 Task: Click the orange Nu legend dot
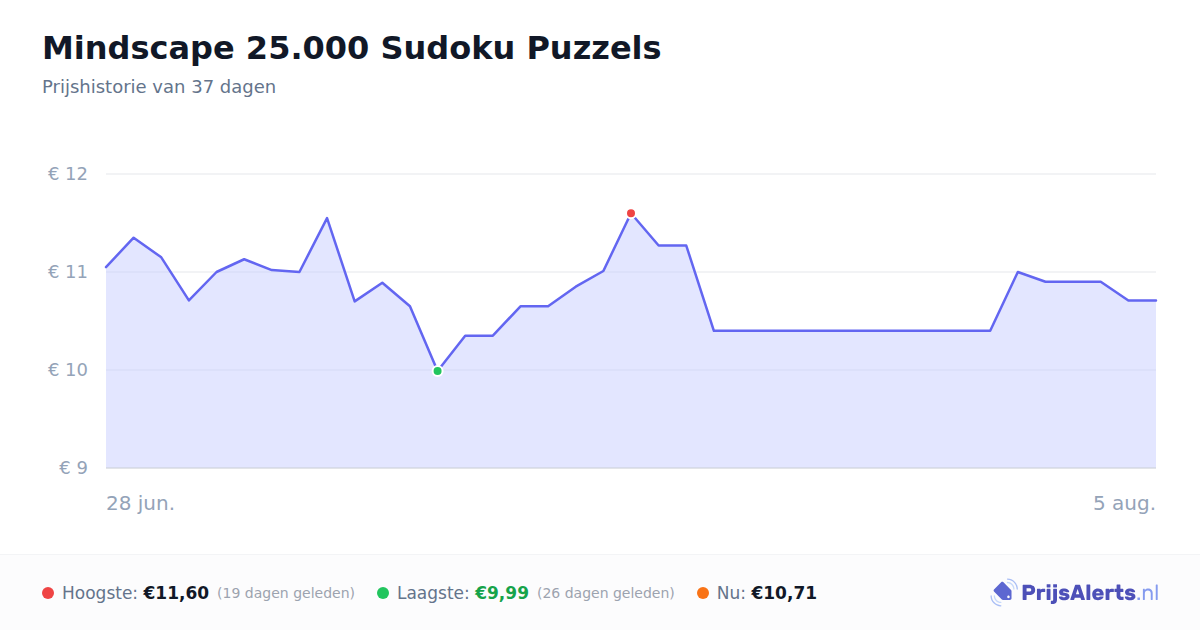click(703, 593)
